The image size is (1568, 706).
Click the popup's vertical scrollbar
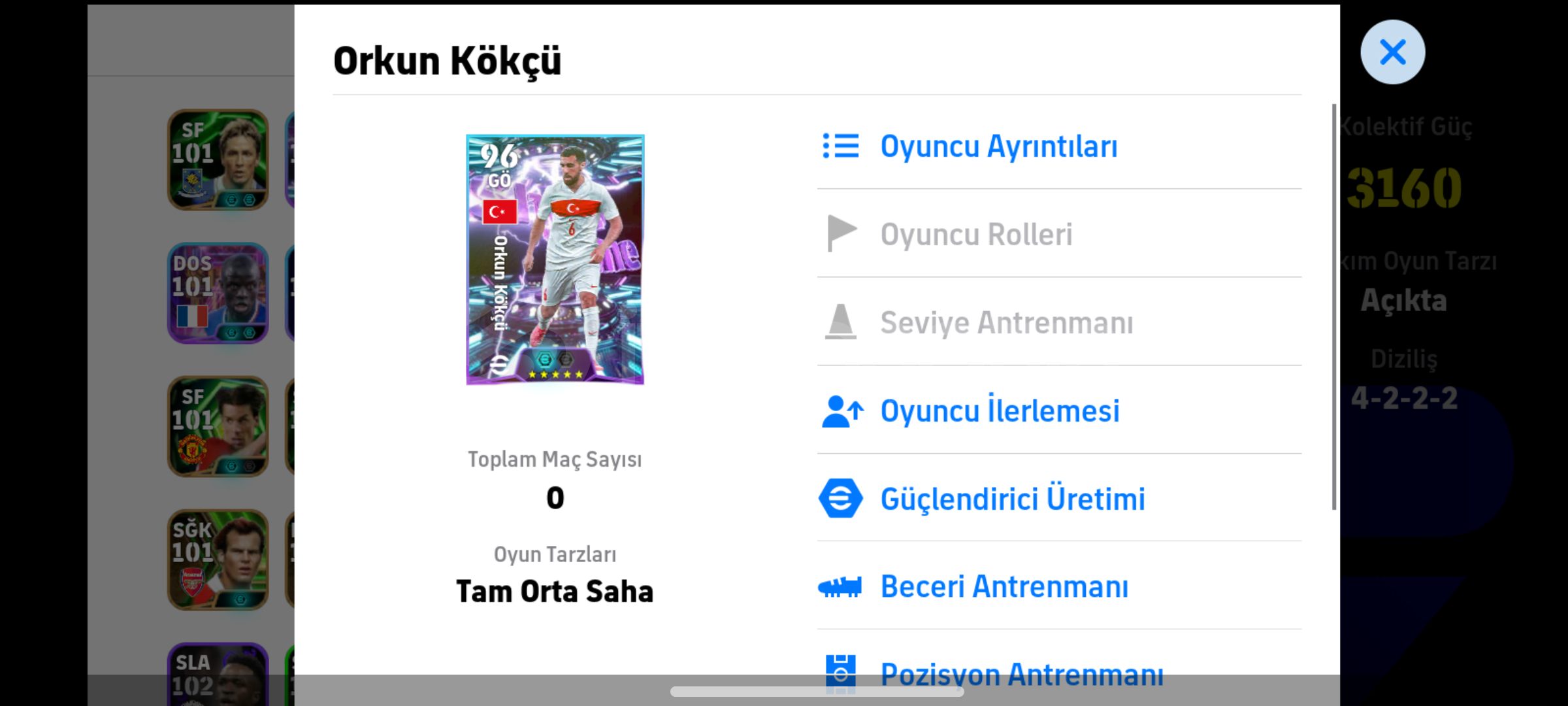1333,307
